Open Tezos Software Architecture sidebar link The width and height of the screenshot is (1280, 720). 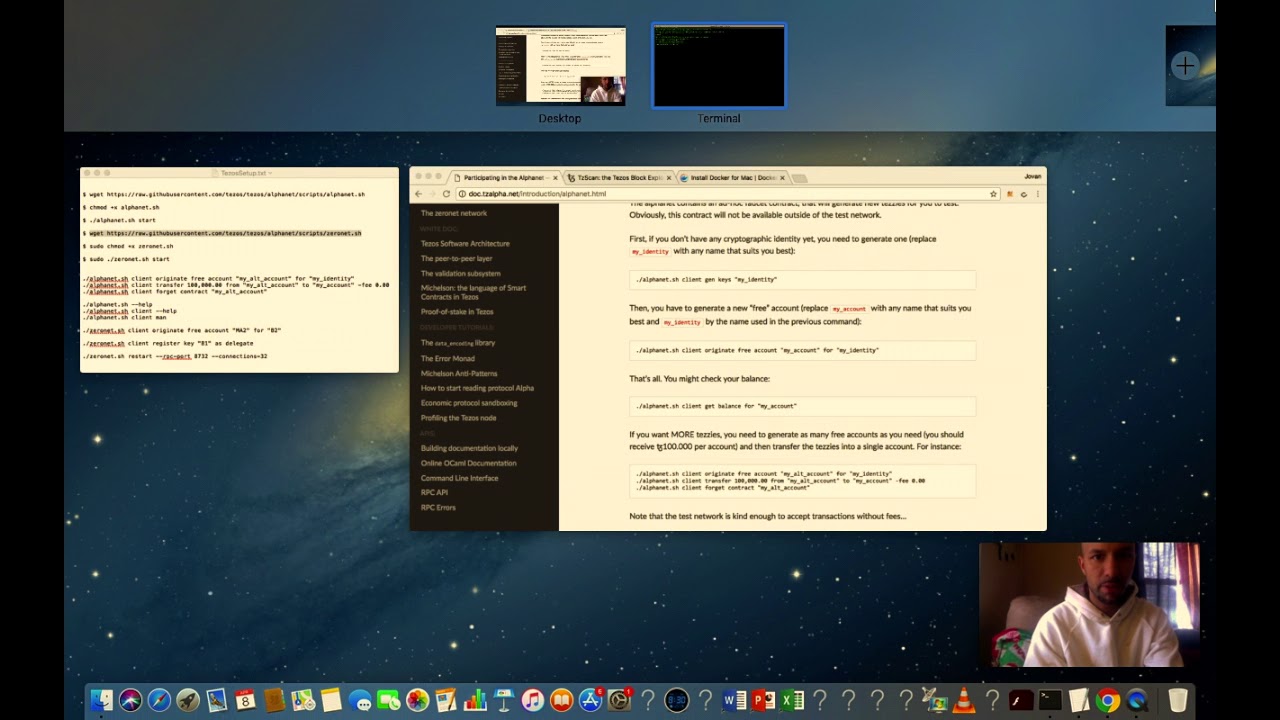pos(465,243)
